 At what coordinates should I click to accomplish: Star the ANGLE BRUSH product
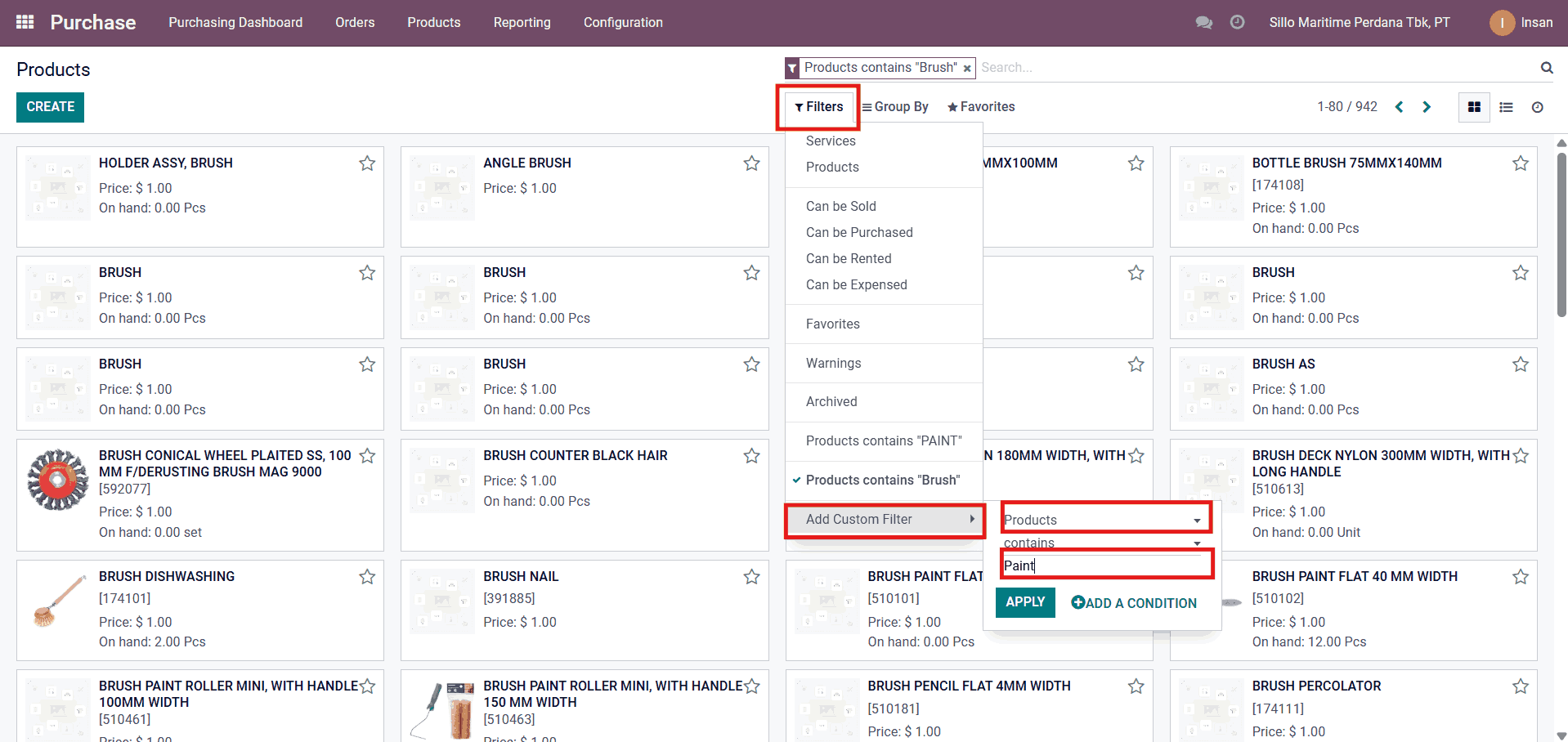pyautogui.click(x=751, y=163)
